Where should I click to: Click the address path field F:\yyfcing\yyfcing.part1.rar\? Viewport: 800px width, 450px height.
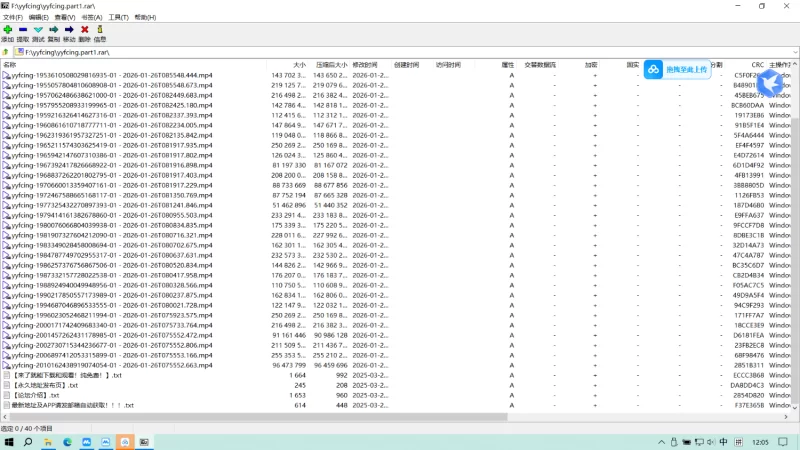402,52
